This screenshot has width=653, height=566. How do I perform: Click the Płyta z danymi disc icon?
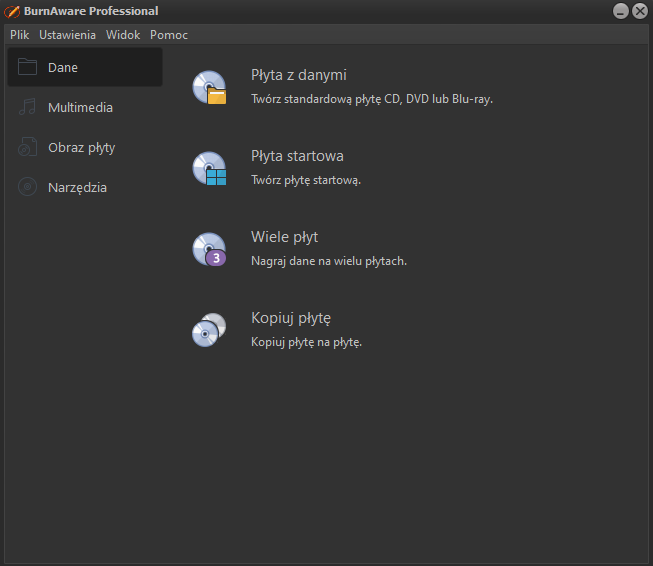click(x=209, y=87)
